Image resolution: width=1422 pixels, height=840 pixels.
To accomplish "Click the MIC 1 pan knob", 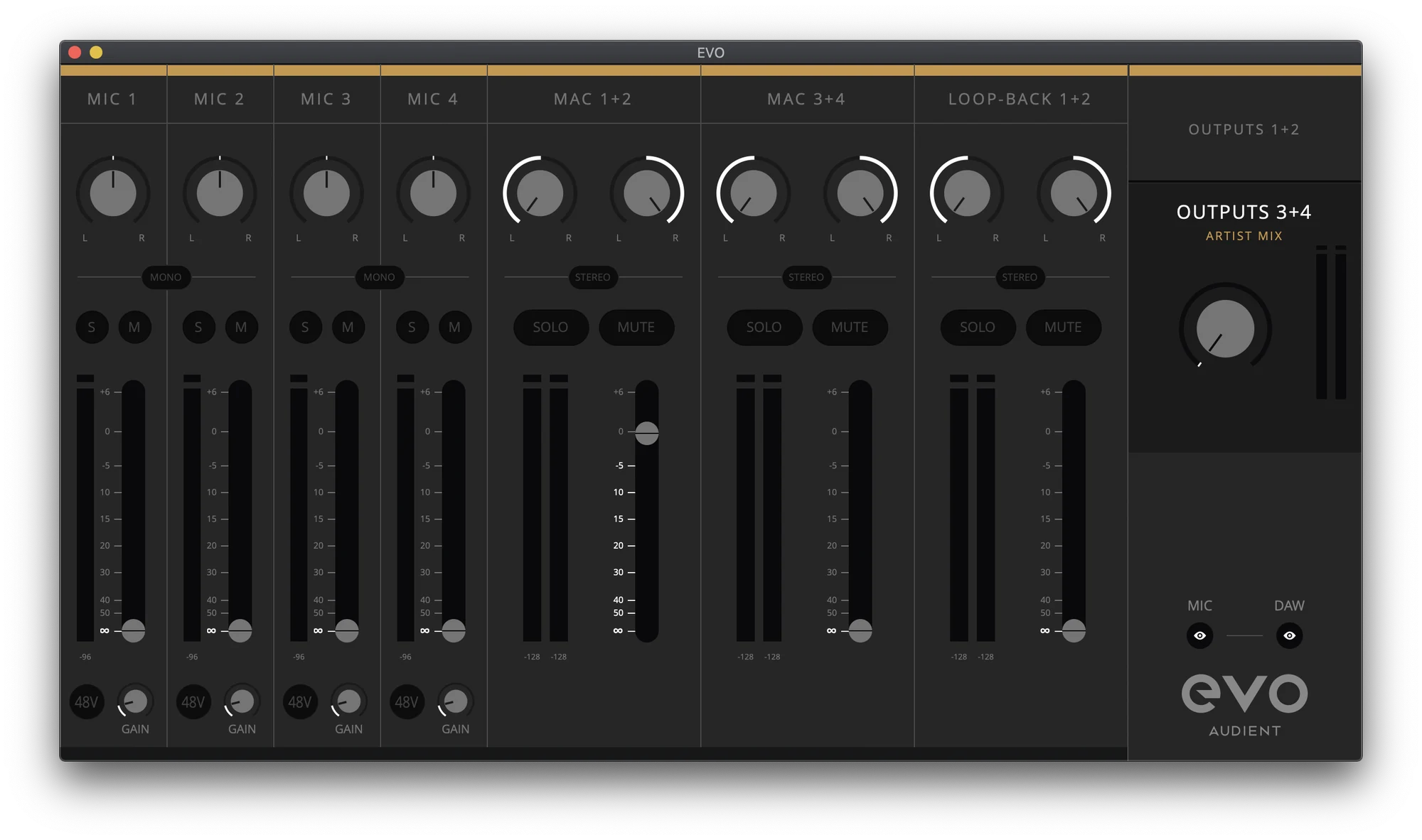I will (x=113, y=193).
